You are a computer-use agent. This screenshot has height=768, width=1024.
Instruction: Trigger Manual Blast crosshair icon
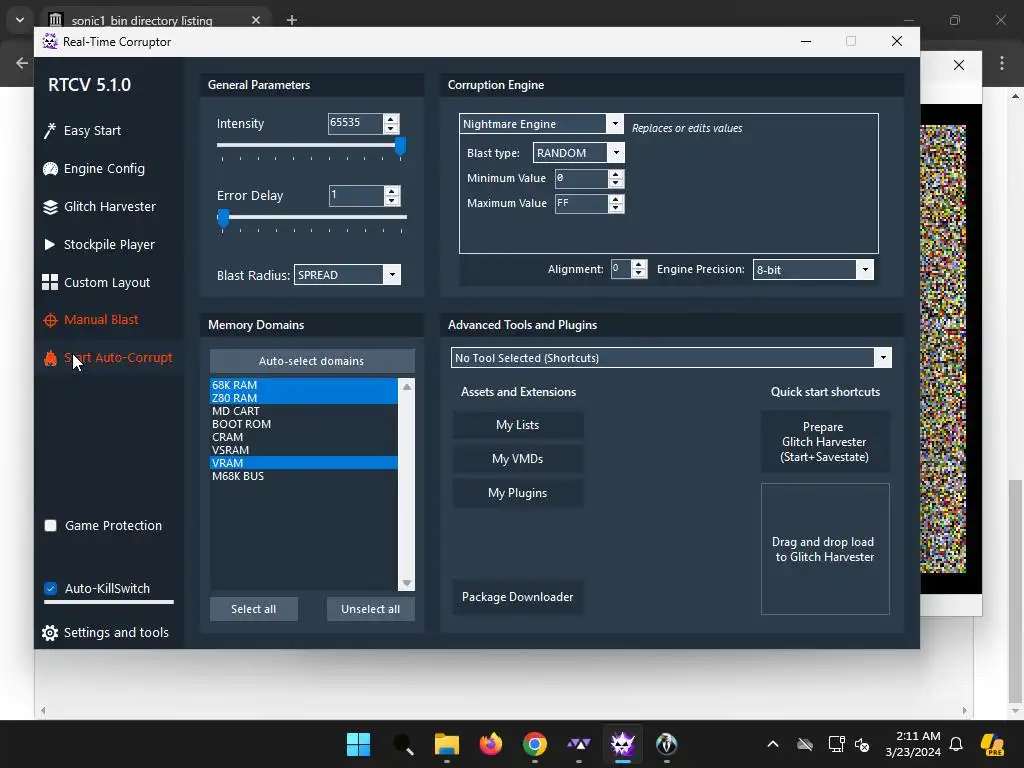coord(50,320)
